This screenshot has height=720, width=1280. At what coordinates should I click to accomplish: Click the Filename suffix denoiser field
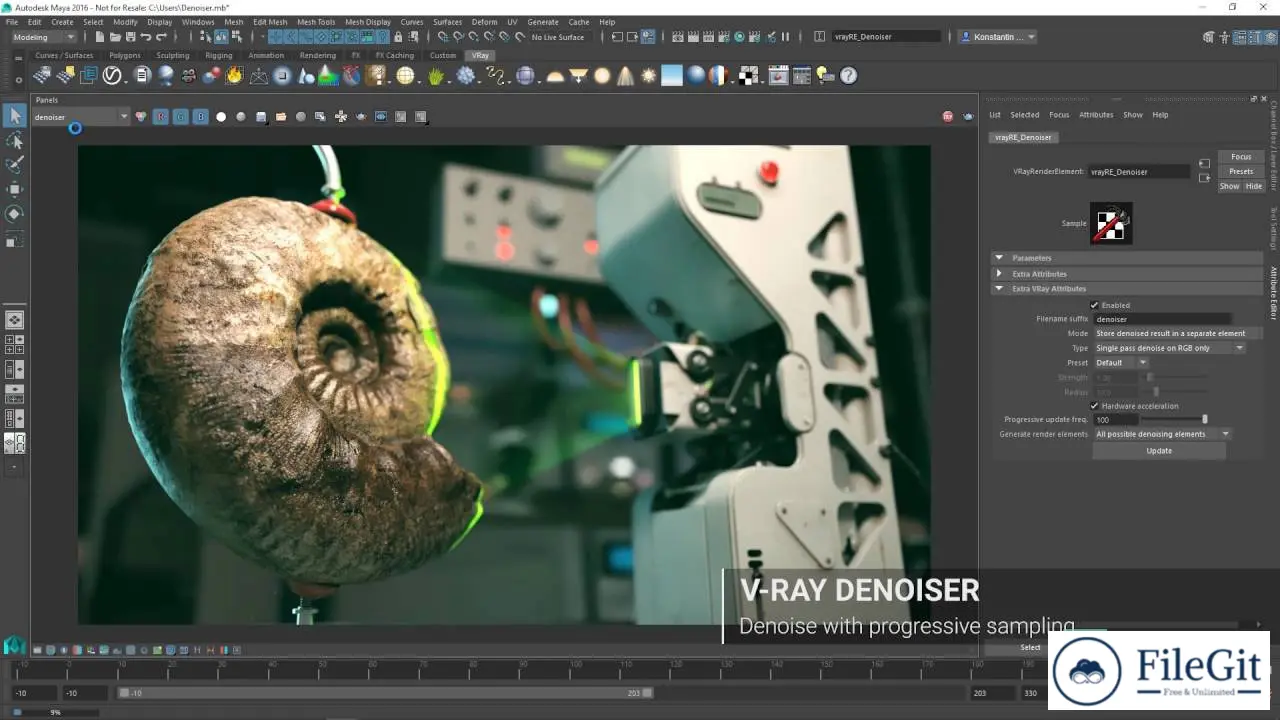coord(1163,319)
